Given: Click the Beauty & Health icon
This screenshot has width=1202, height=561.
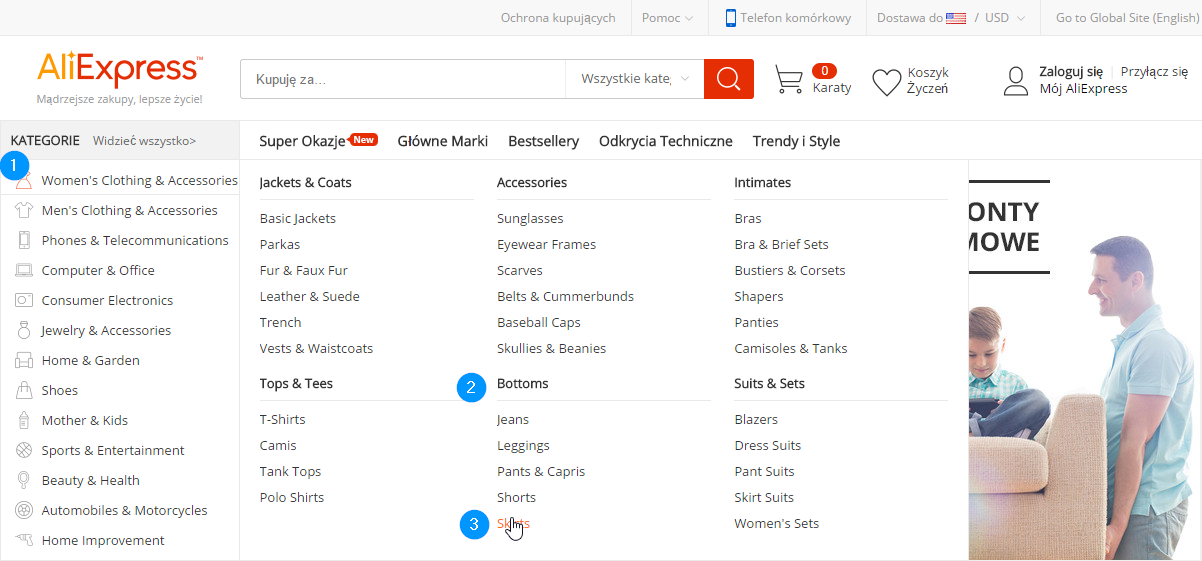Looking at the screenshot, I should point(24,480).
